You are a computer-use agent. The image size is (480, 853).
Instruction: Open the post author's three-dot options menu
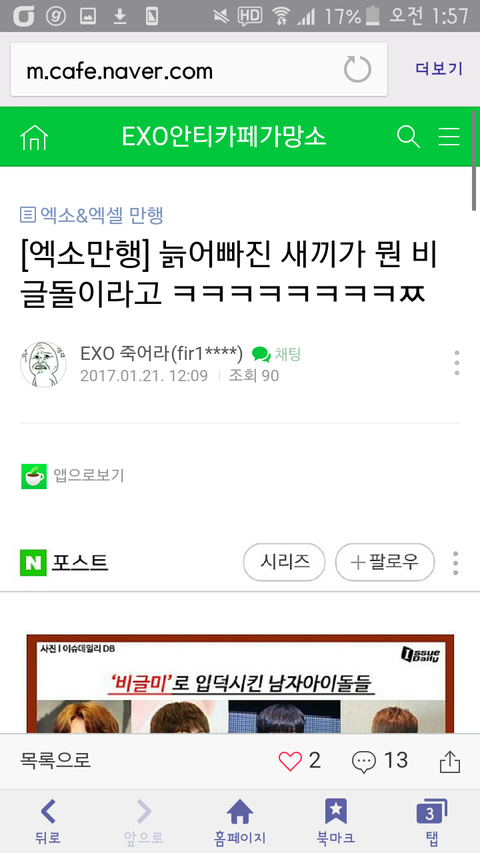457,363
